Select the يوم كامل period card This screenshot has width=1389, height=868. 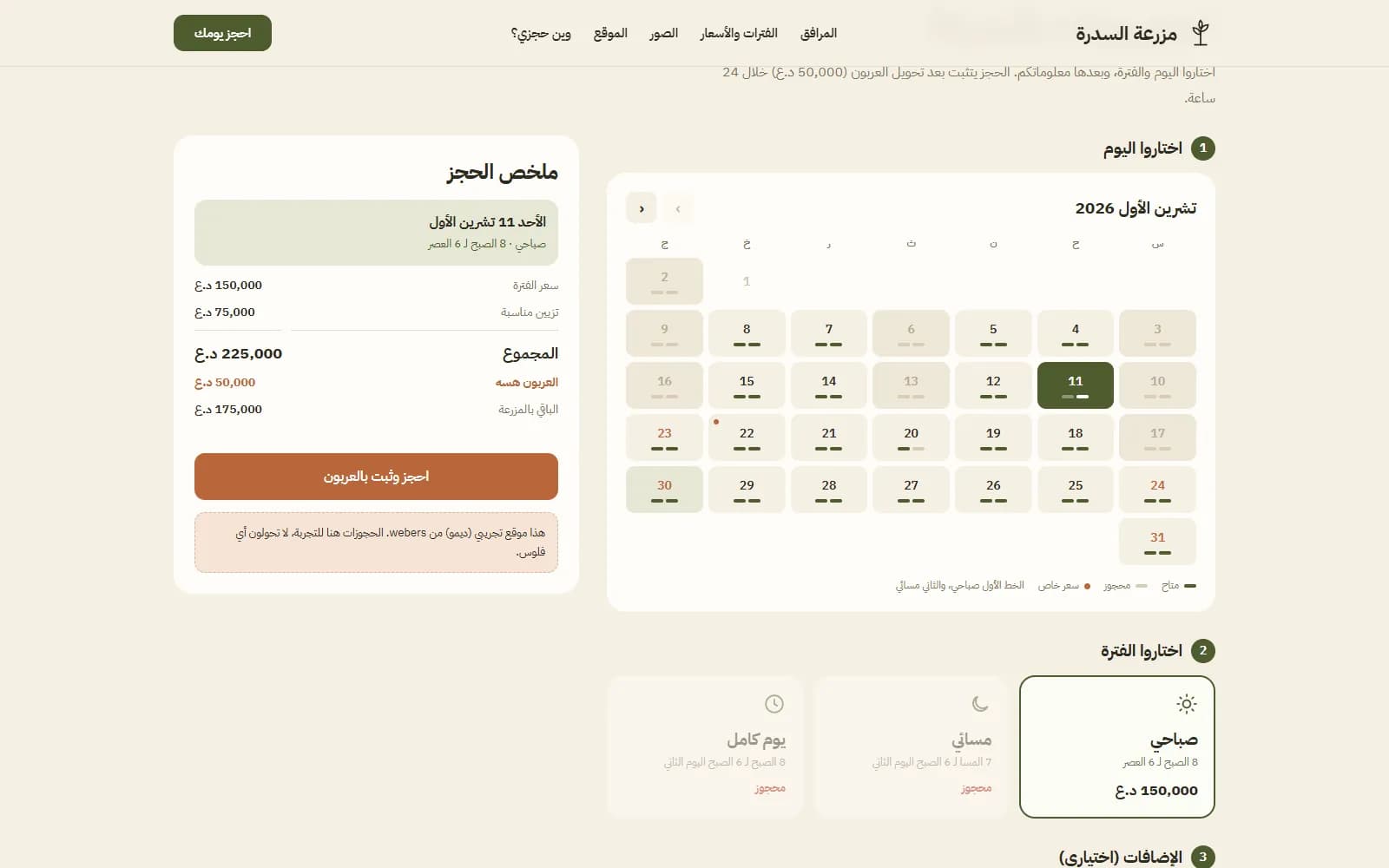point(705,746)
